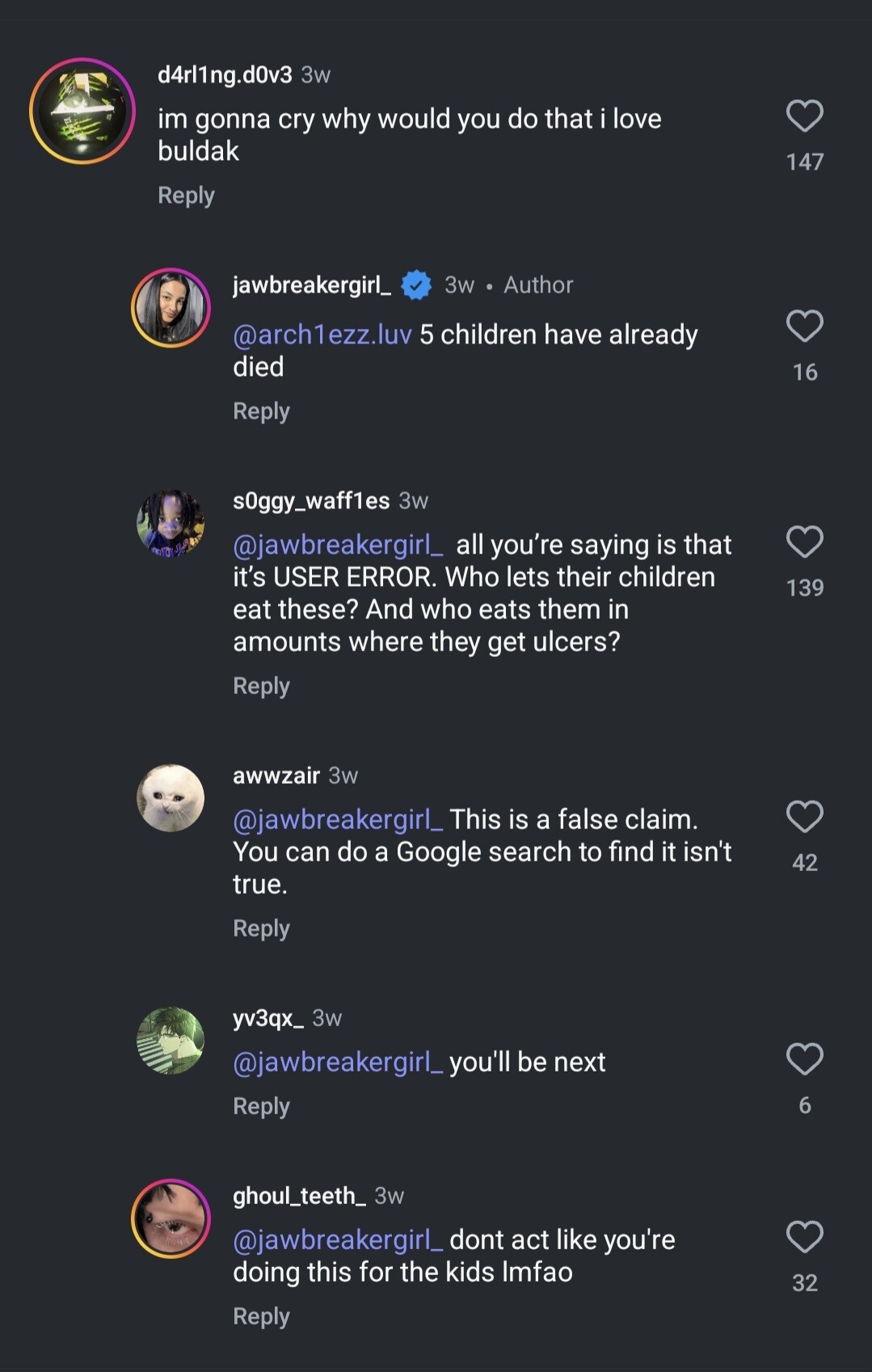
Task: Like jawbreakergirl_'s '5 children' reply
Action: point(804,326)
